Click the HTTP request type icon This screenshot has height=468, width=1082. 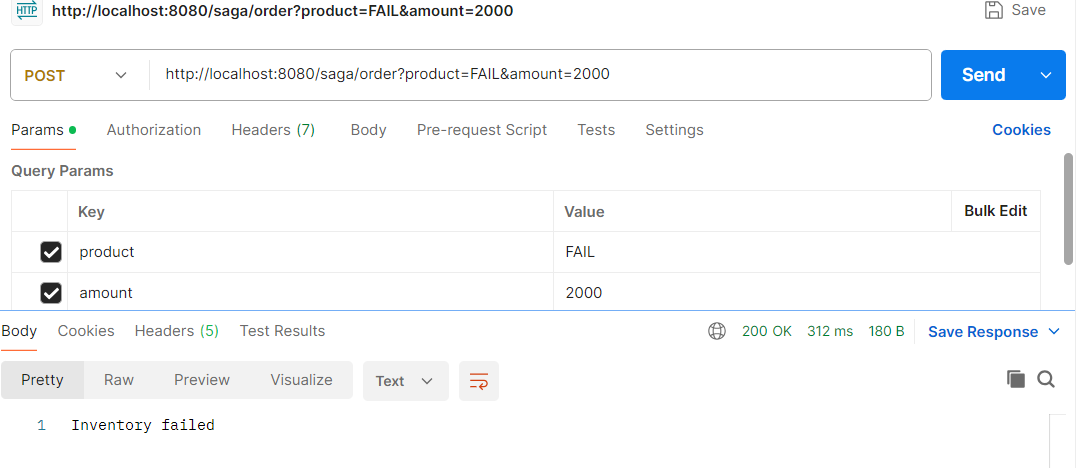pos(27,10)
